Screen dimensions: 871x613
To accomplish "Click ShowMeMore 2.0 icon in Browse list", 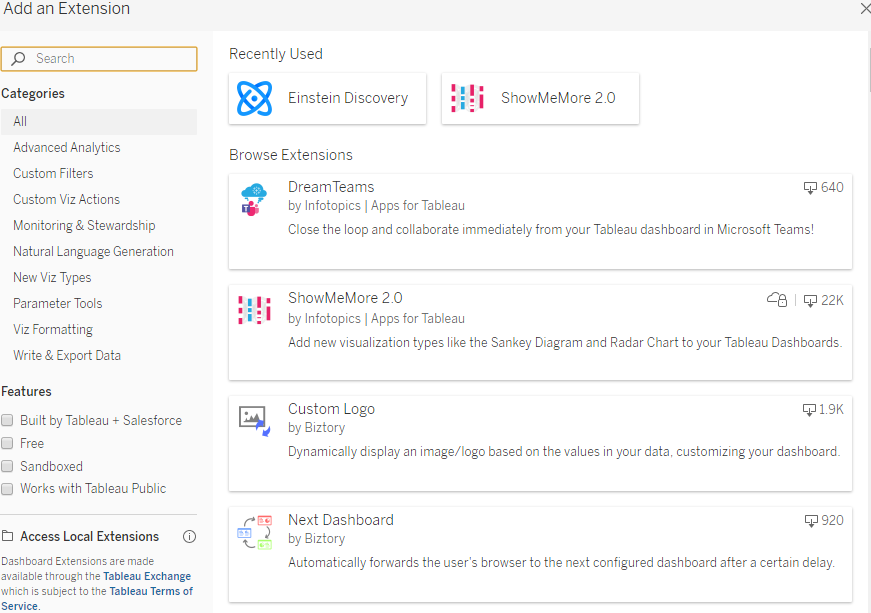I will click(x=254, y=310).
